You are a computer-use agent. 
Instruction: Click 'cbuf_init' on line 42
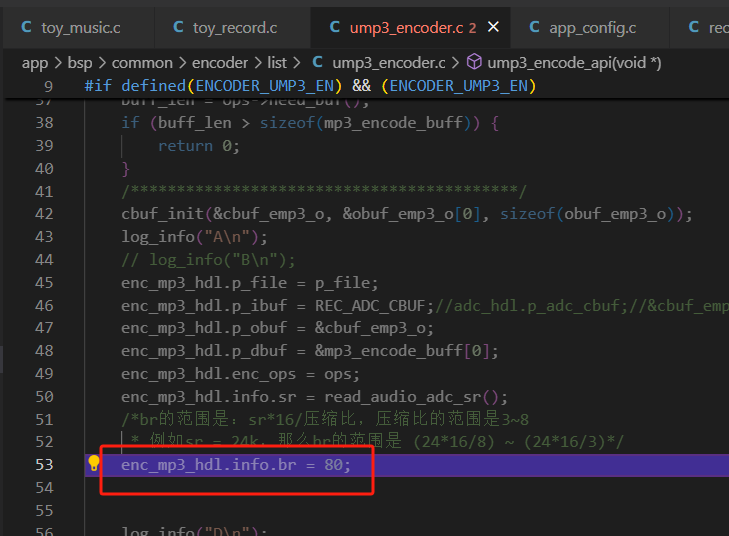pos(162,214)
